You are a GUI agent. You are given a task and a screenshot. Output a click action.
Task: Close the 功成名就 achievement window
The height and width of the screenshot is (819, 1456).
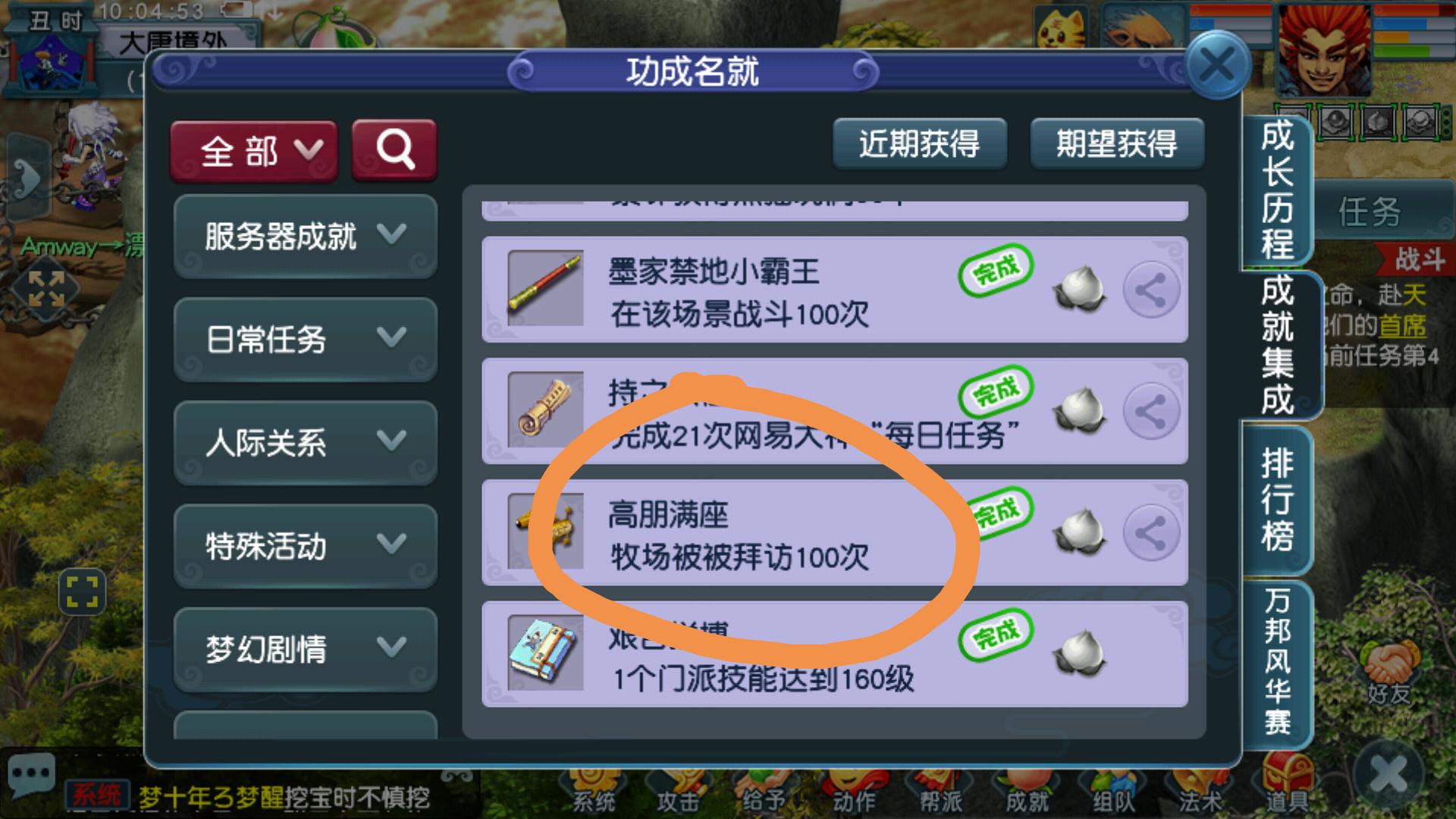(x=1216, y=64)
